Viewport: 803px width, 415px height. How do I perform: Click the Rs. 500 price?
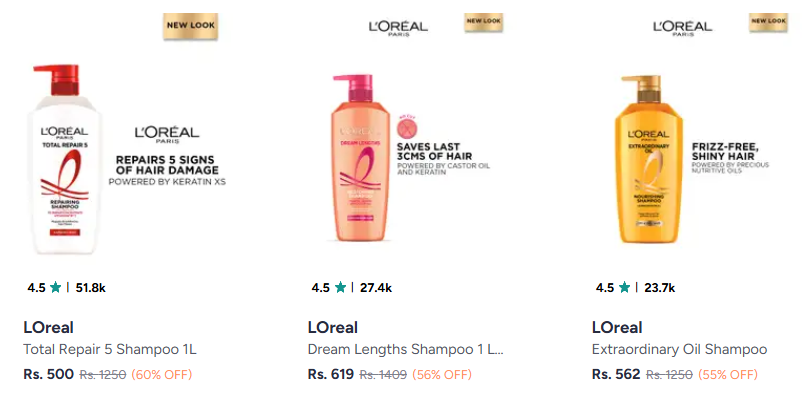click(48, 375)
